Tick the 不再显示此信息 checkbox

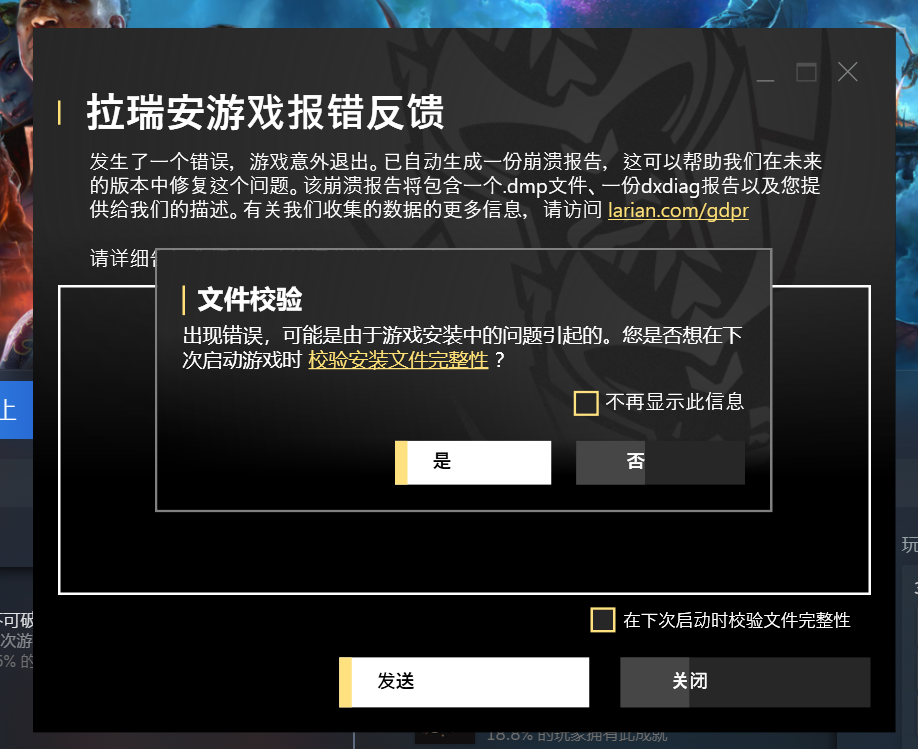click(x=585, y=403)
